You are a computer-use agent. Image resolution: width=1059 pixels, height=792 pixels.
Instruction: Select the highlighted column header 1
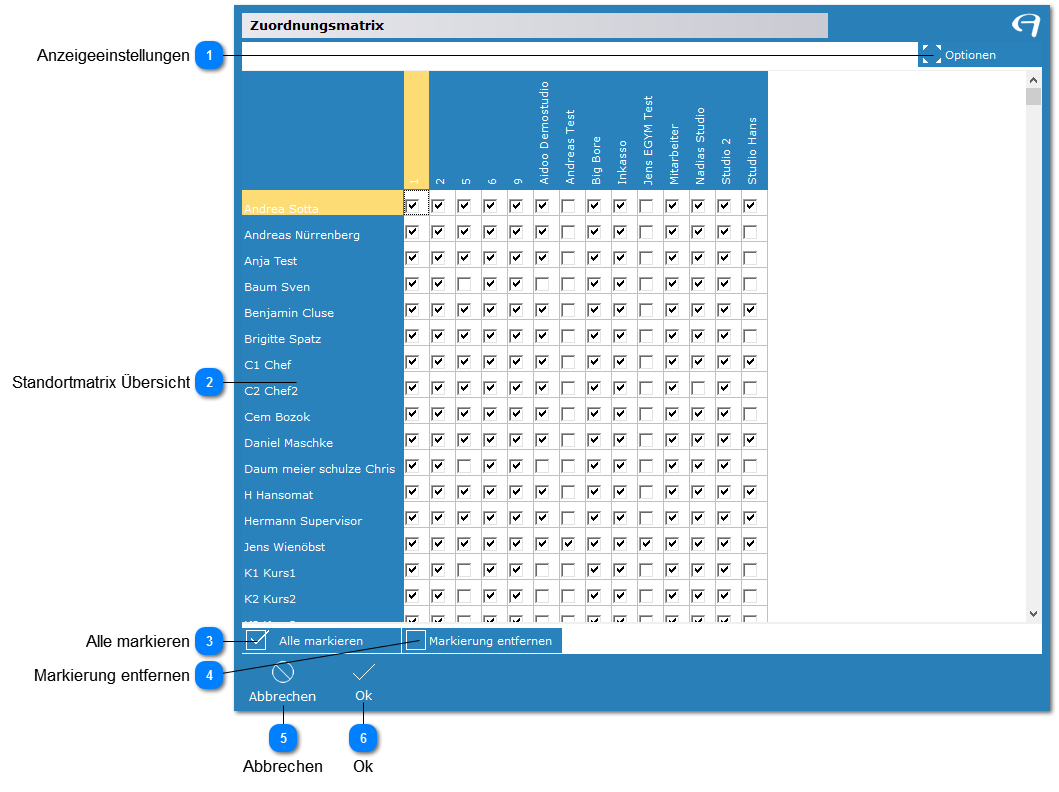point(416,130)
